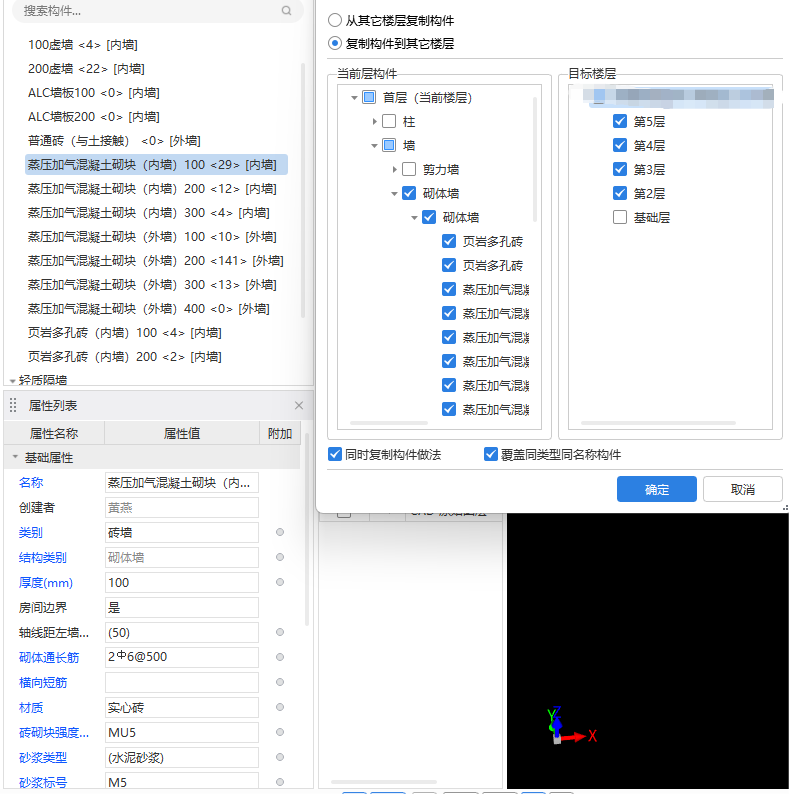789x794 pixels.
Task: Select 蒸压加气混凝土砌块 (内墙) 200 <12>
Action: (x=152, y=189)
